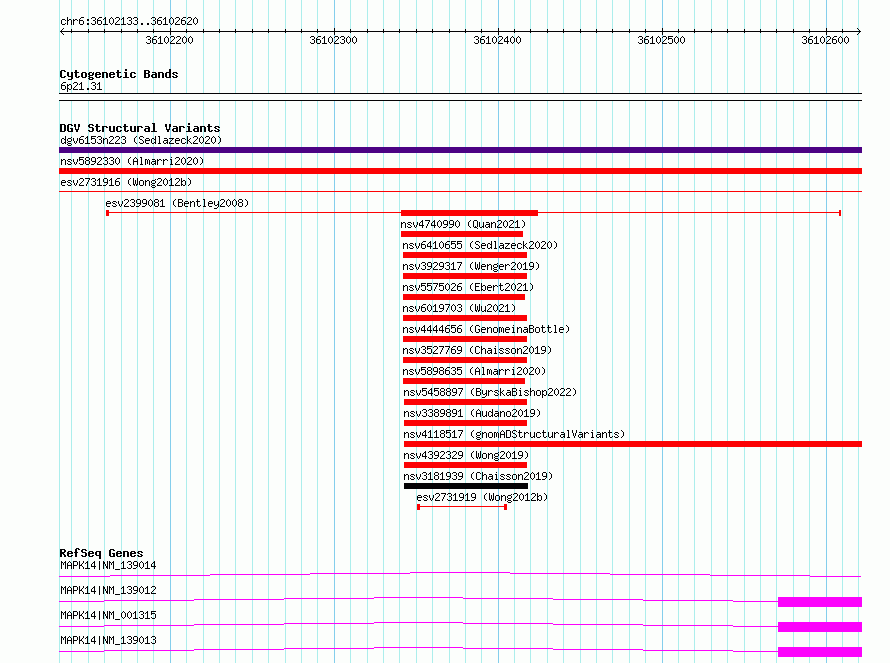Select variant label nsv3527769 (Chaisson2019)
Screen dimensions: 890x663
pos(477,350)
